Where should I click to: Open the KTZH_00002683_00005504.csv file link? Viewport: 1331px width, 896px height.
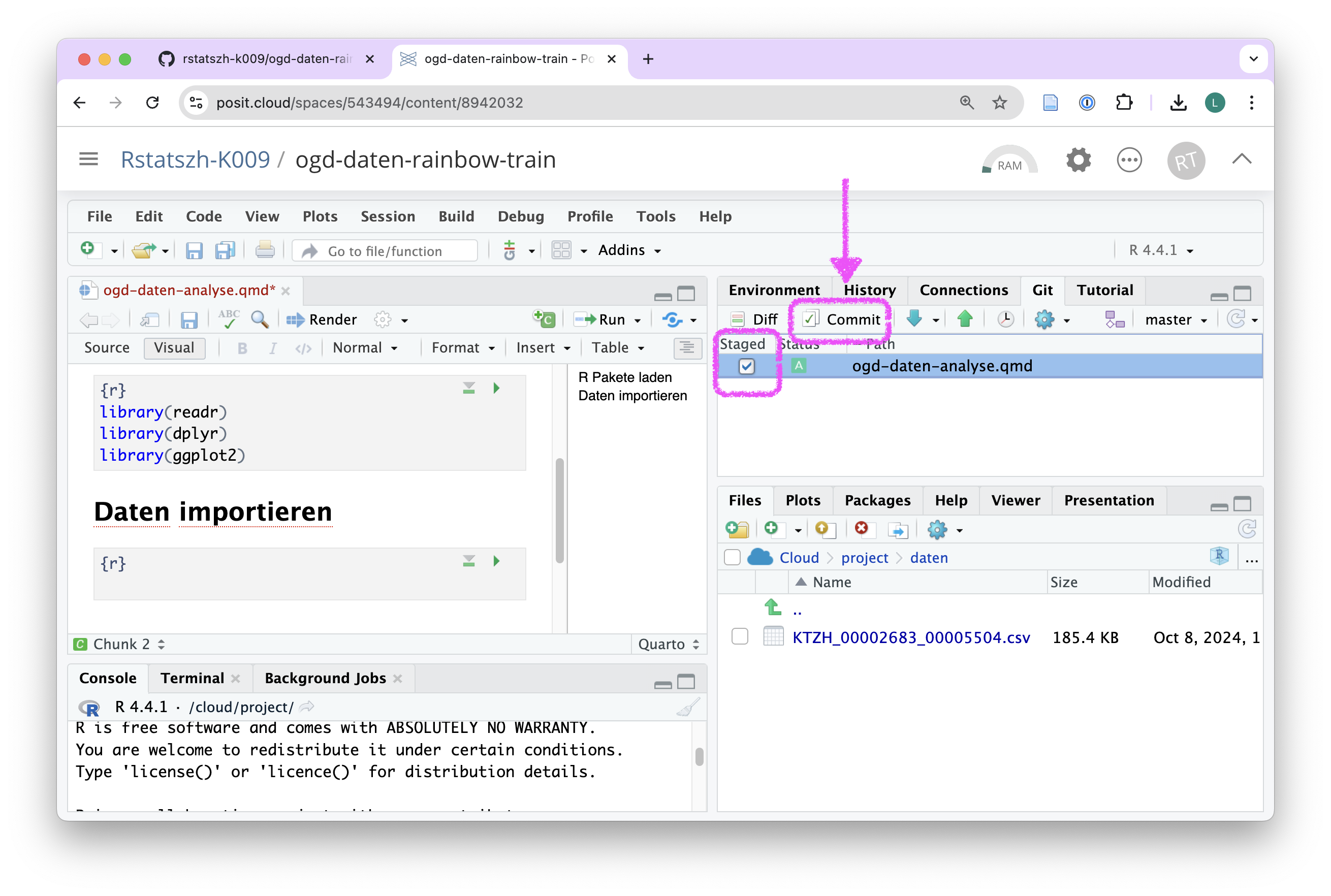click(911, 637)
